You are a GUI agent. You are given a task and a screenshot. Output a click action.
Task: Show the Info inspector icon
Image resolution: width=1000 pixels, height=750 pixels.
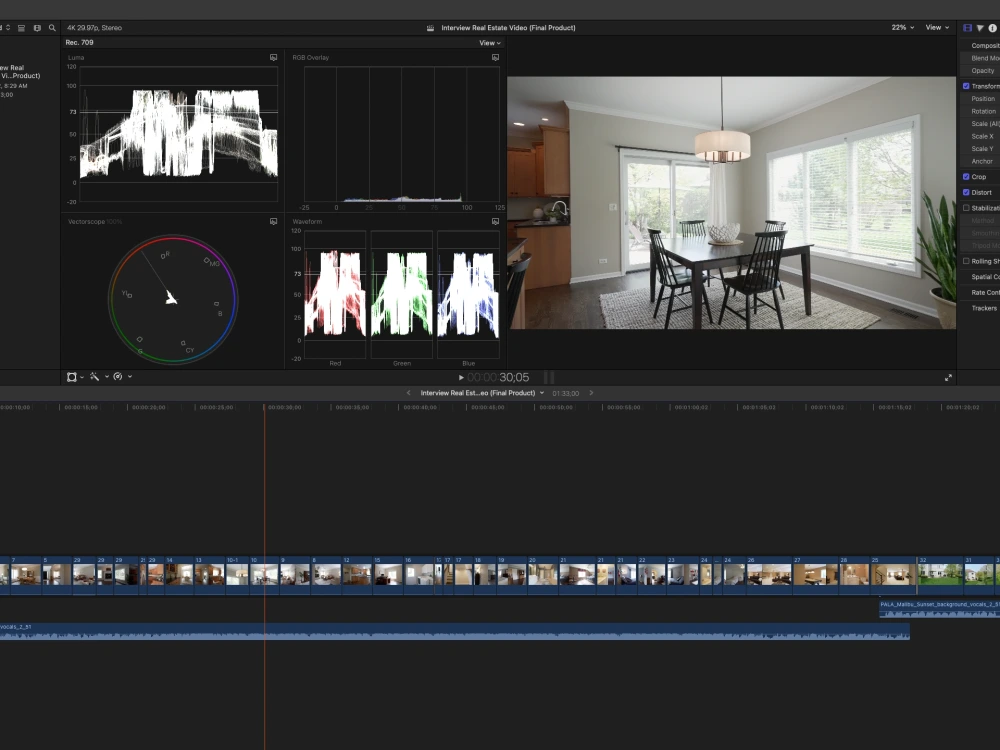[x=992, y=28]
